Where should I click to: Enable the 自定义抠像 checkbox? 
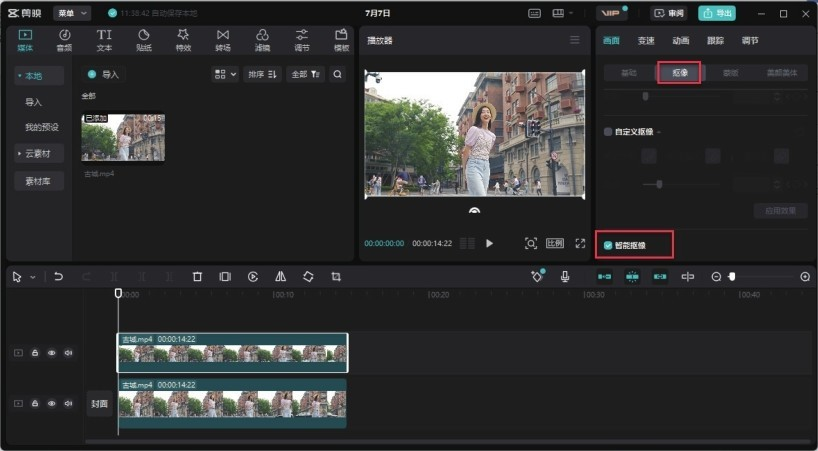[608, 131]
